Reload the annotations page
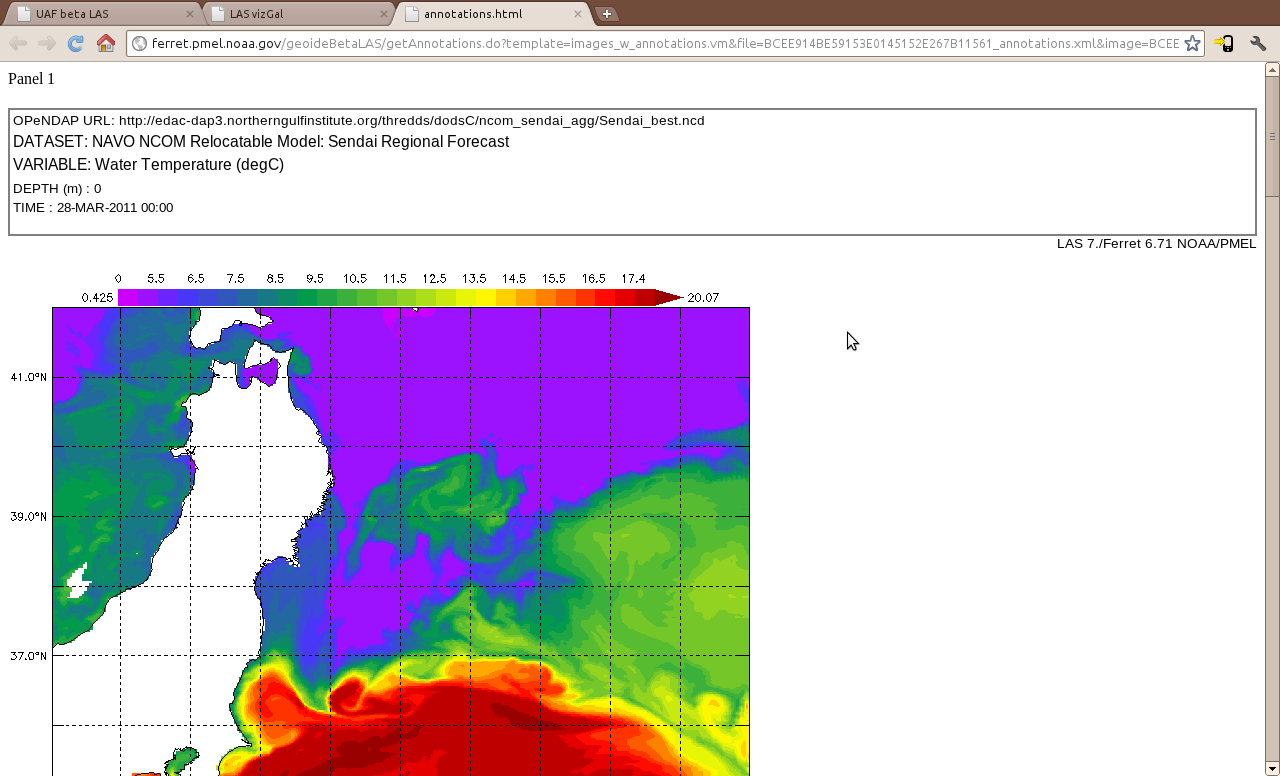1280x776 pixels. (75, 43)
